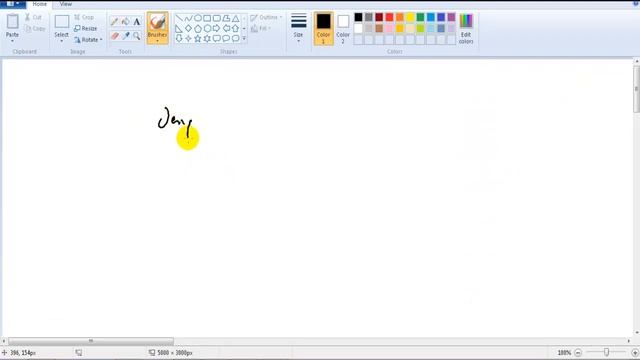The height and width of the screenshot is (360, 640).
Task: Choose the Left arrow shape
Action: tap(226, 29)
